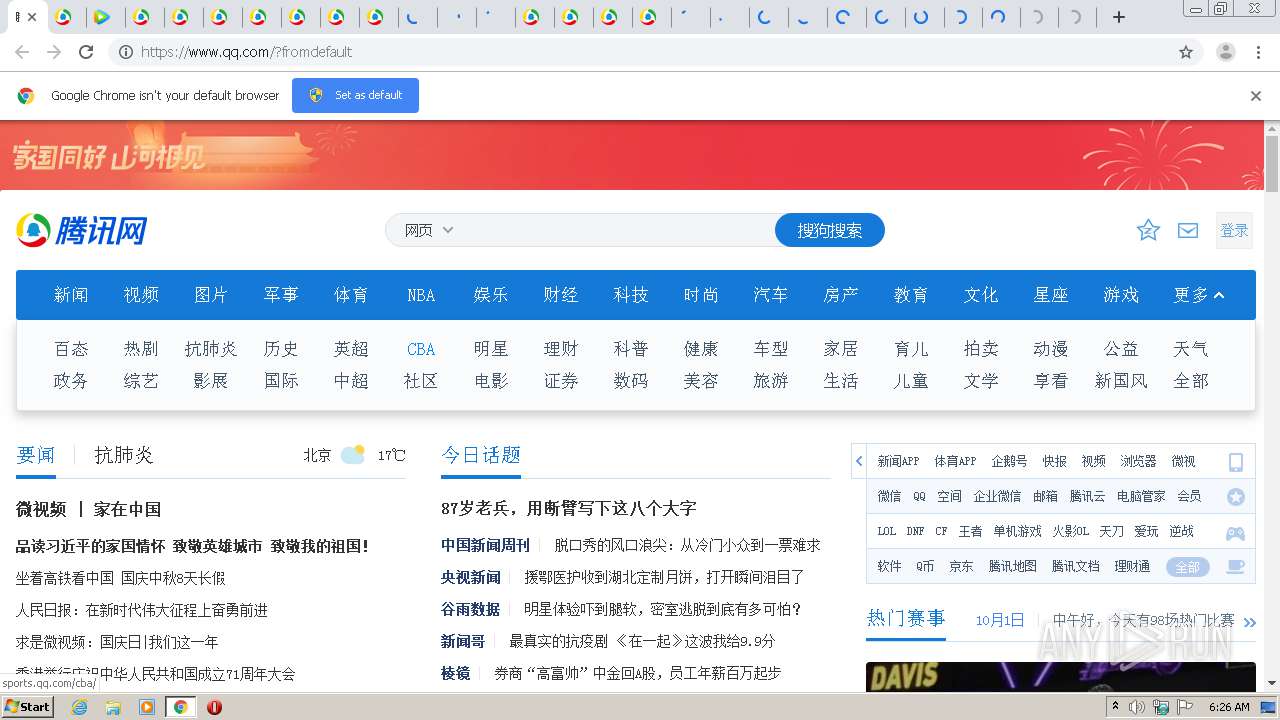This screenshot has height=720, width=1280.
Task: Open 新闻APP link in services panel
Action: (898, 461)
